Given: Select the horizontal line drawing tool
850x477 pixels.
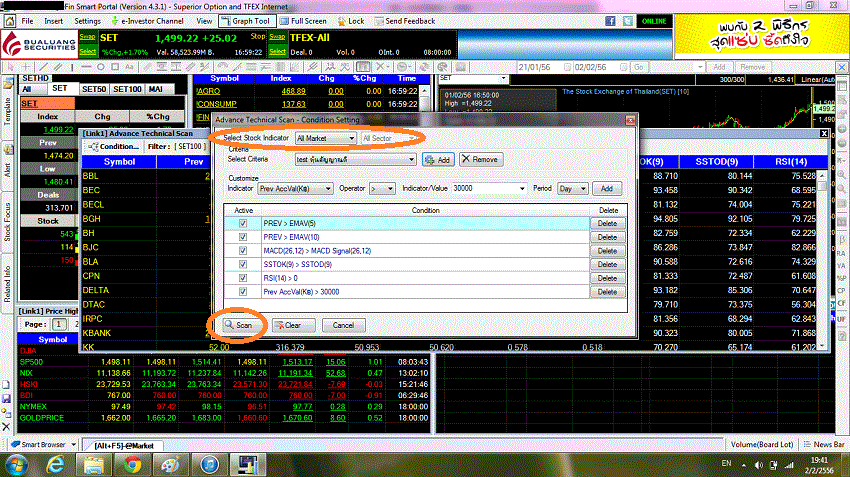Looking at the screenshot, I should [x=86, y=67].
